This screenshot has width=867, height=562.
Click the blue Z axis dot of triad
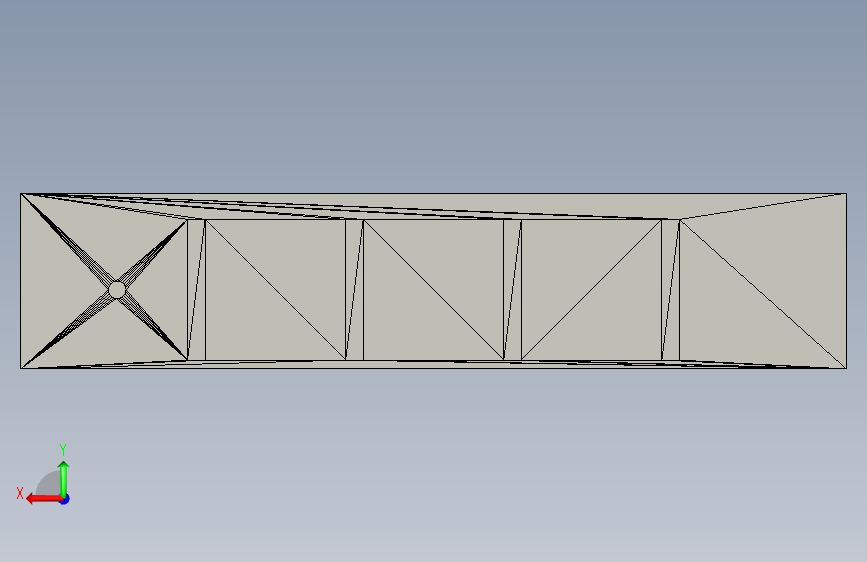tap(65, 499)
